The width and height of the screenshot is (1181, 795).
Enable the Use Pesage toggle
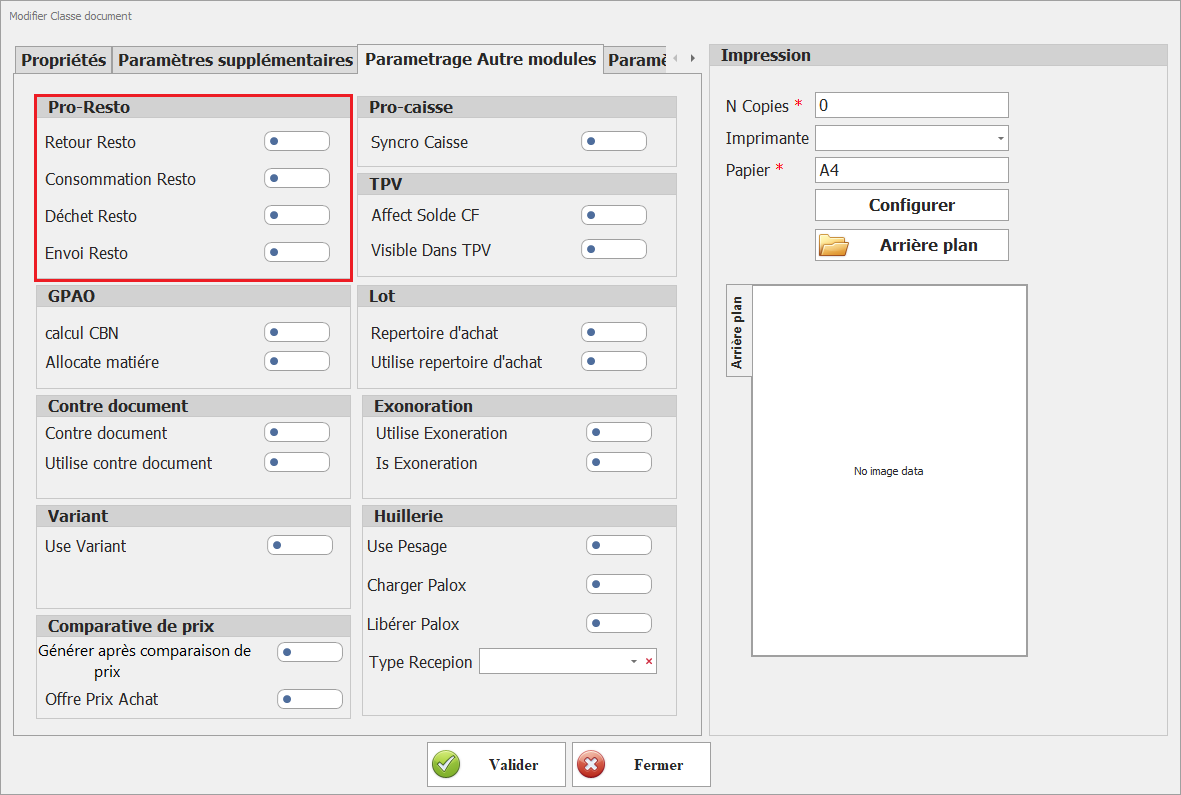click(618, 546)
